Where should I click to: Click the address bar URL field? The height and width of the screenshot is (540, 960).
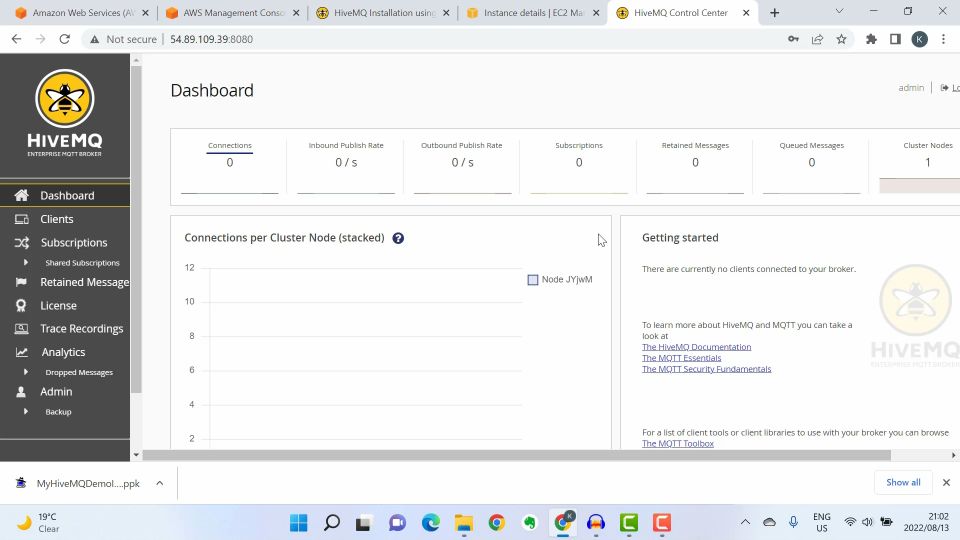coord(429,39)
